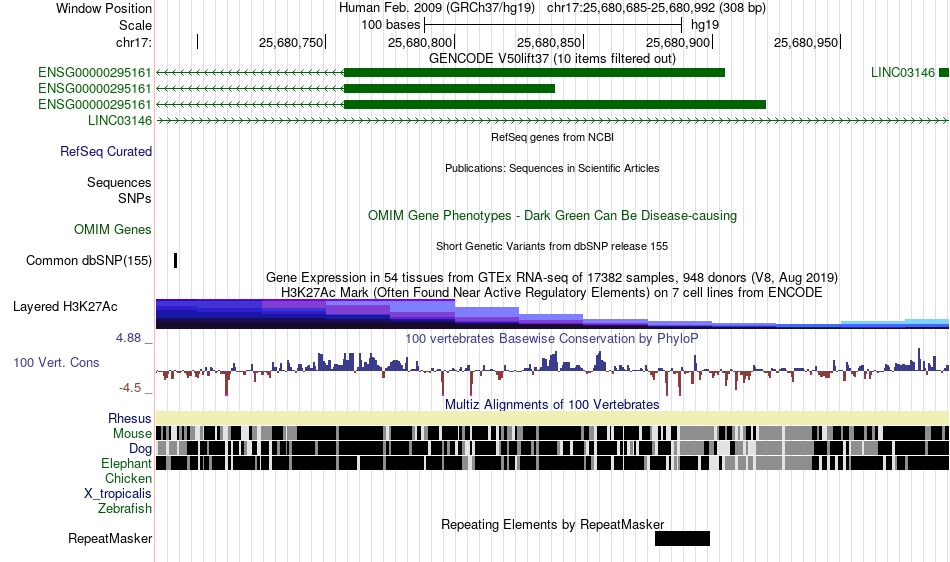Open the GENCODE V50lift37 track title
Image resolution: width=950 pixels, height=562 pixels.
coord(552,59)
